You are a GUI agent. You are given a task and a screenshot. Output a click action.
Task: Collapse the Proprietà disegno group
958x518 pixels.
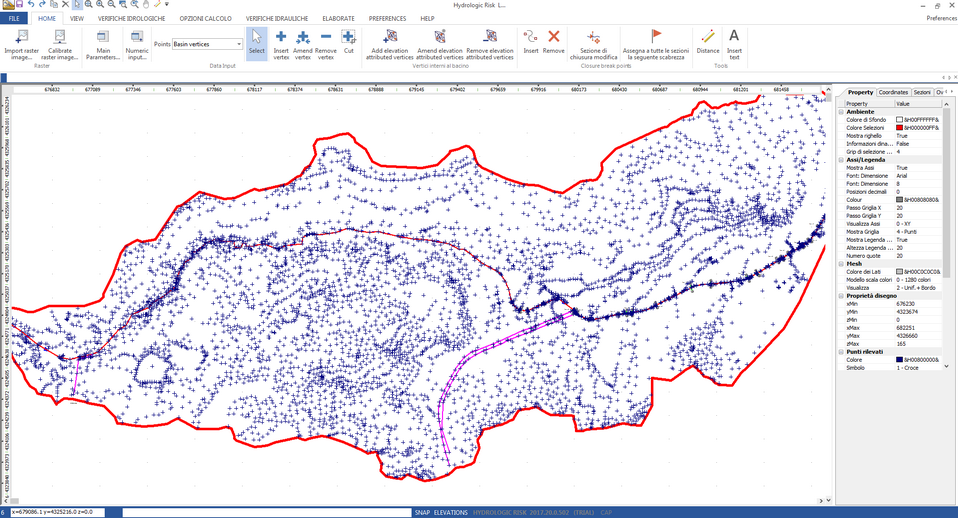point(841,296)
